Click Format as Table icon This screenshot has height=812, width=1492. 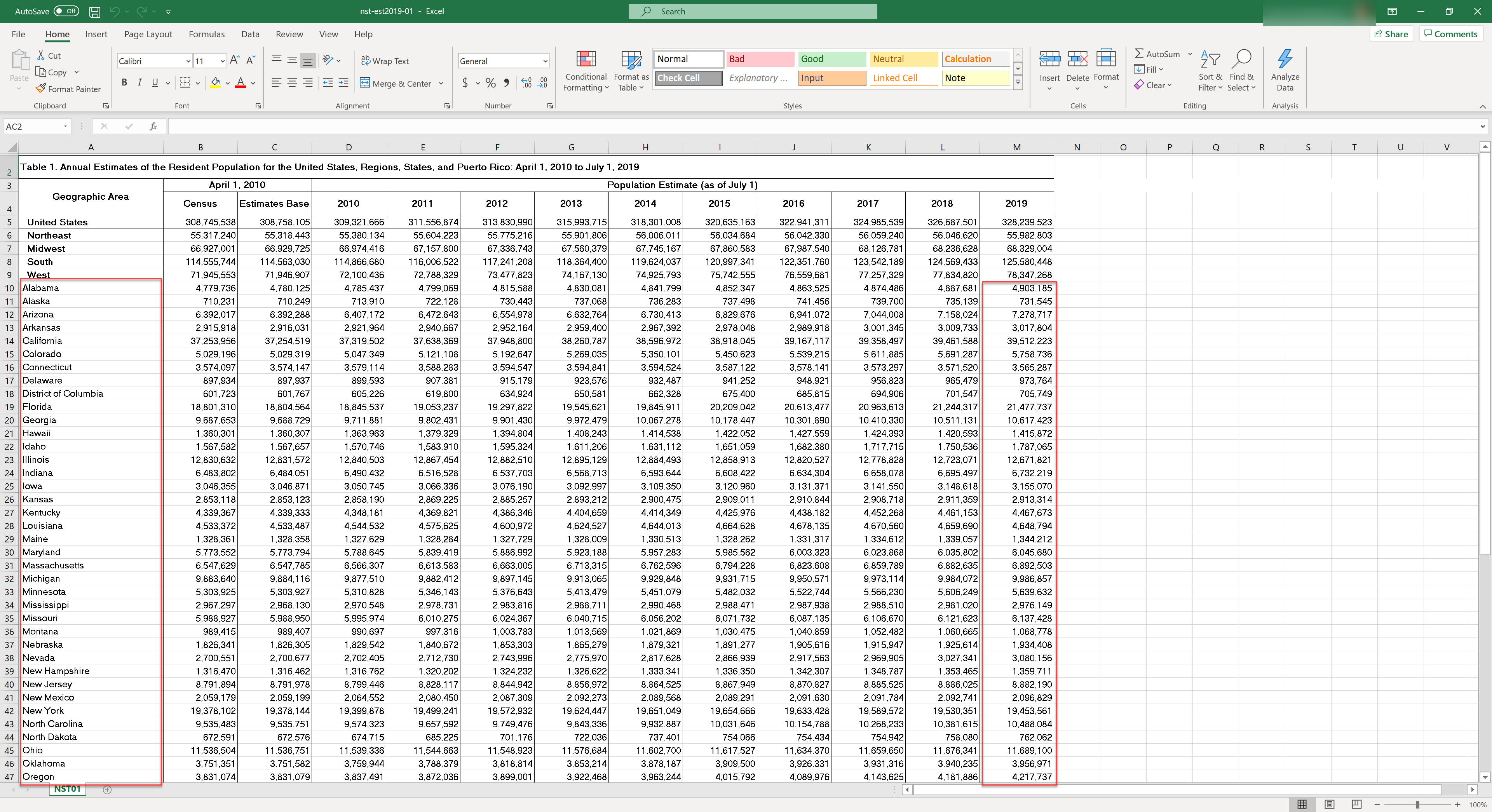631,71
